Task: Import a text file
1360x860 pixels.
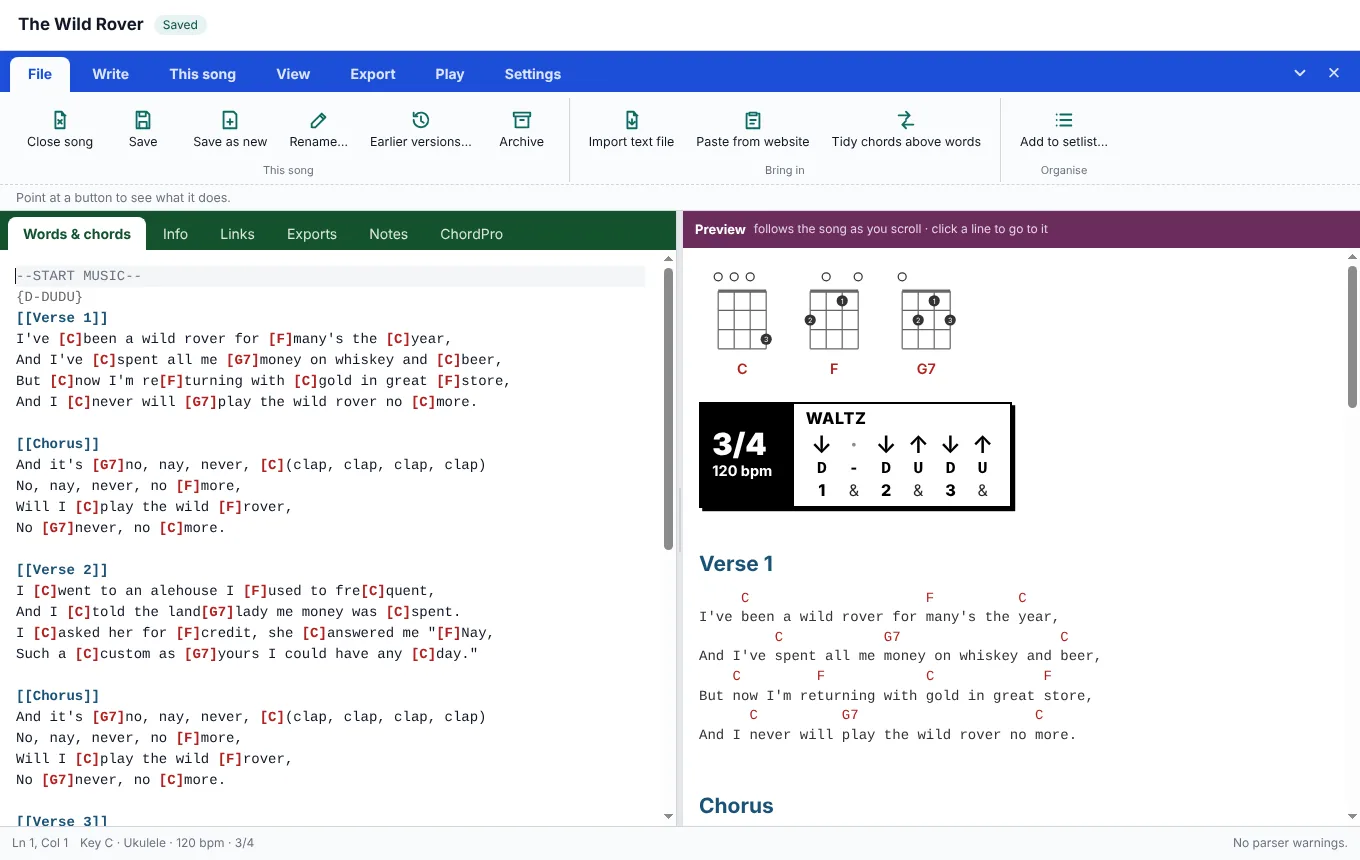Action: click(x=631, y=130)
